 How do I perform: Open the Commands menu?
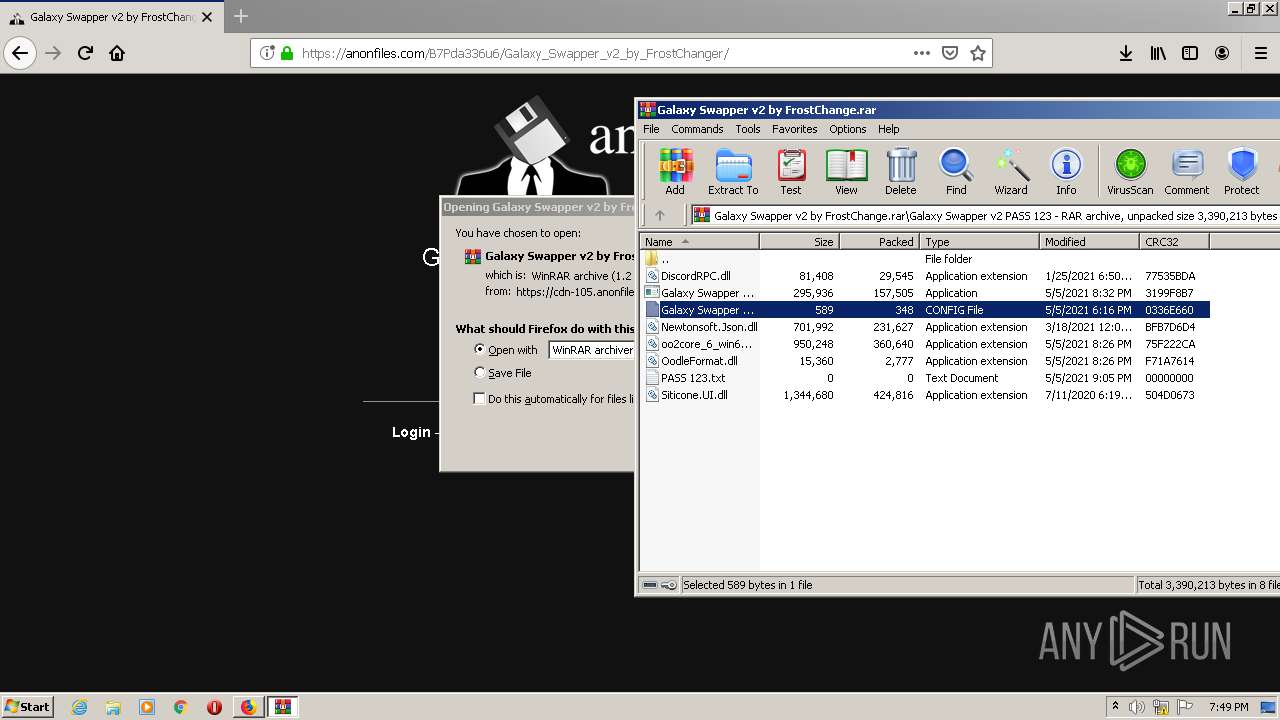(x=697, y=129)
